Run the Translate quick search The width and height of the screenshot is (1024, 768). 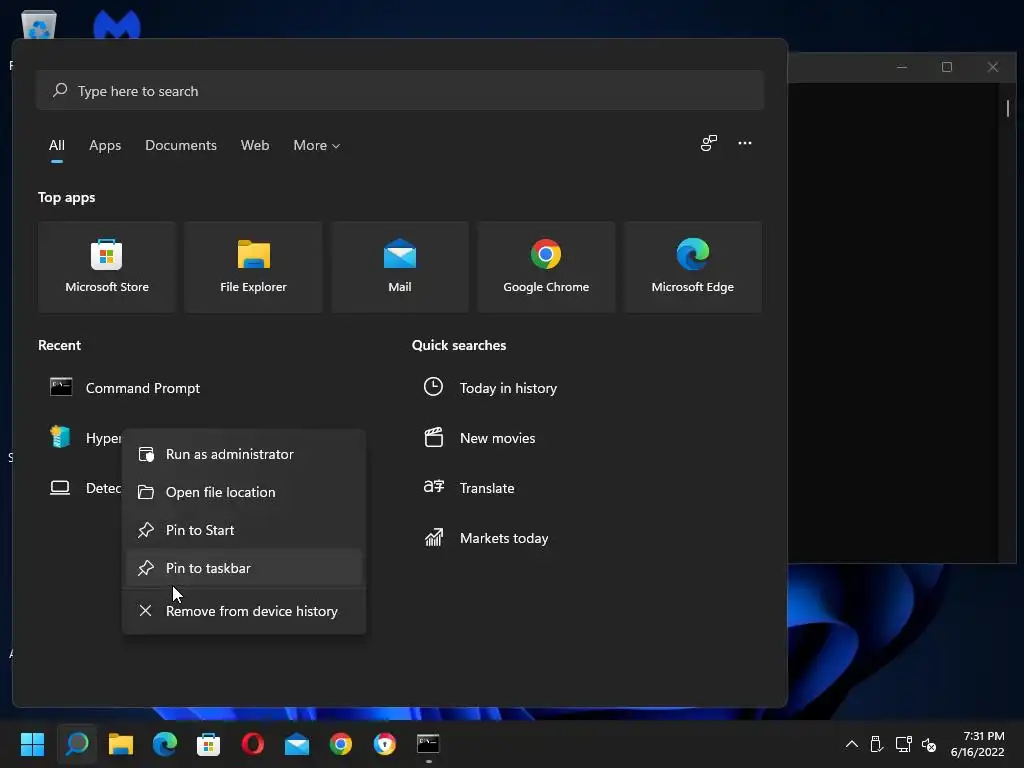point(469,488)
